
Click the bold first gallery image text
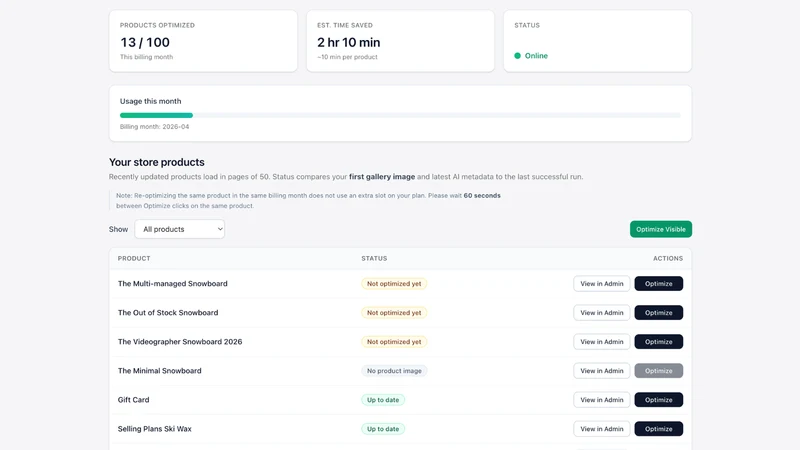click(382, 177)
